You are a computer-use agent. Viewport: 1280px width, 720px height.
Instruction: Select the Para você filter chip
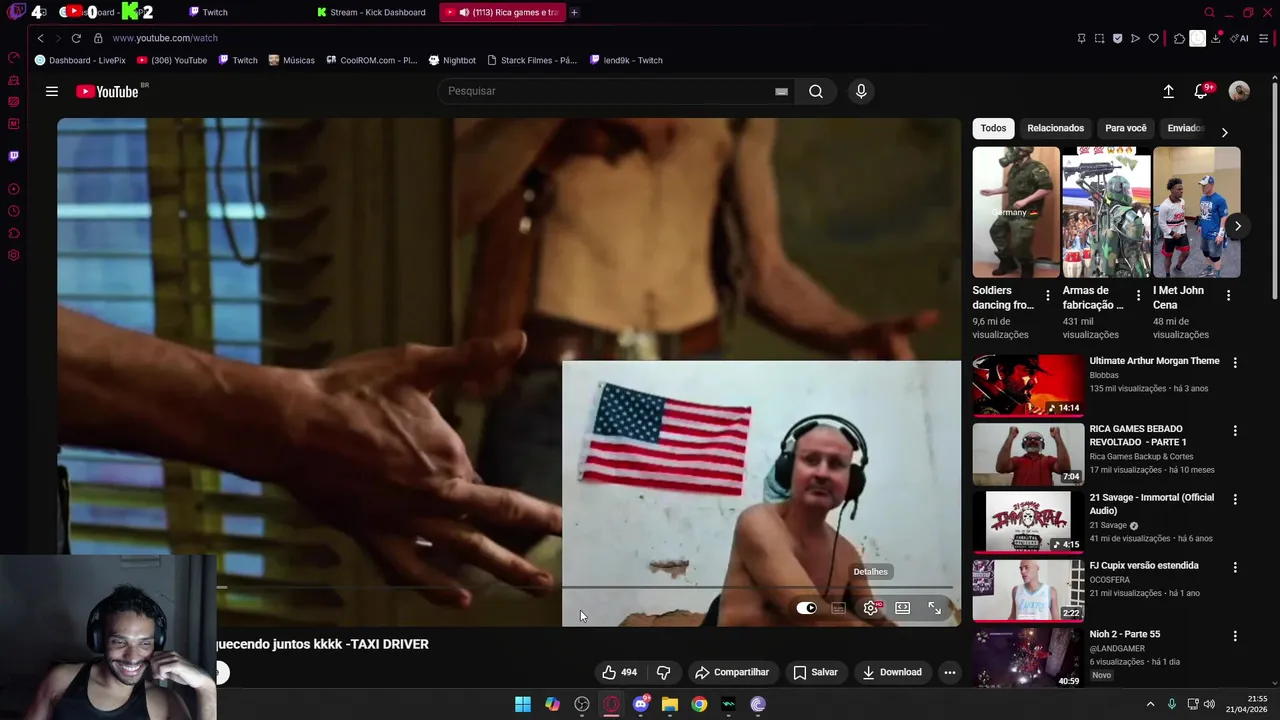(1126, 128)
